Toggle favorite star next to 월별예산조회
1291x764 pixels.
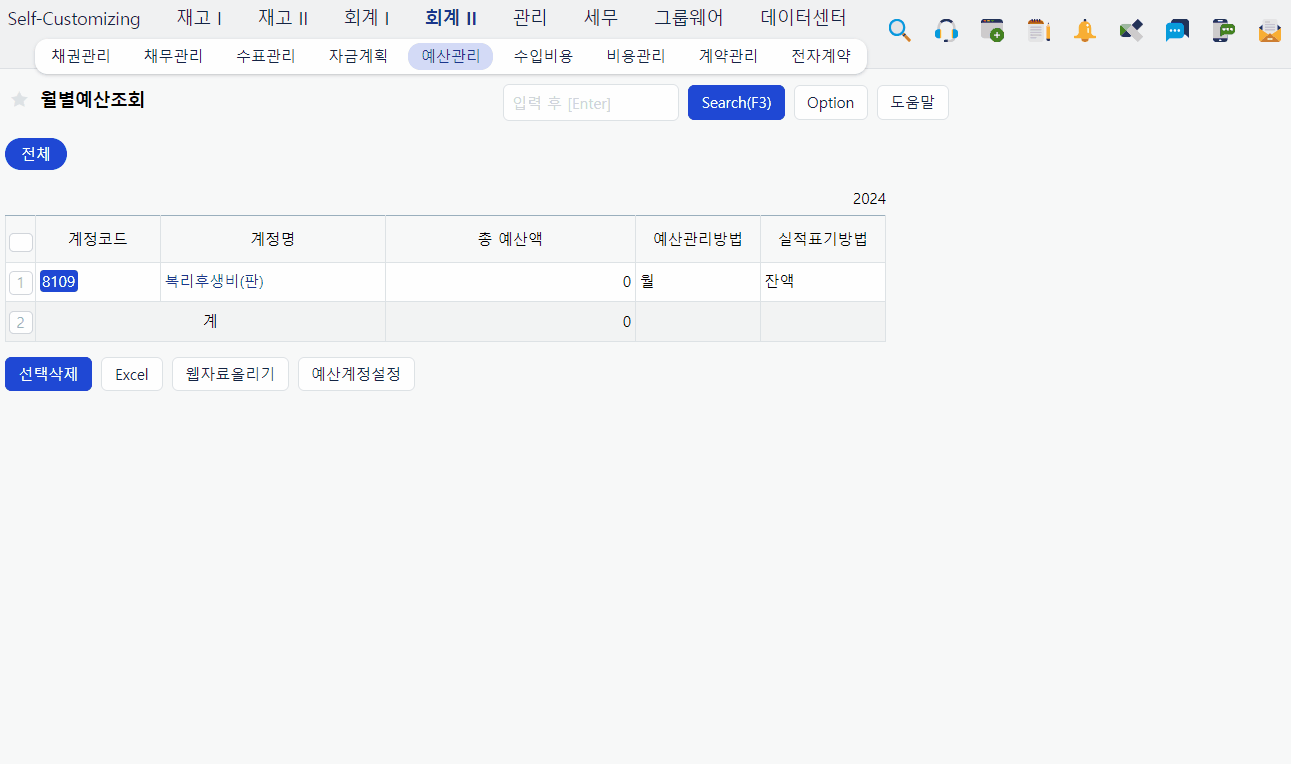19,100
